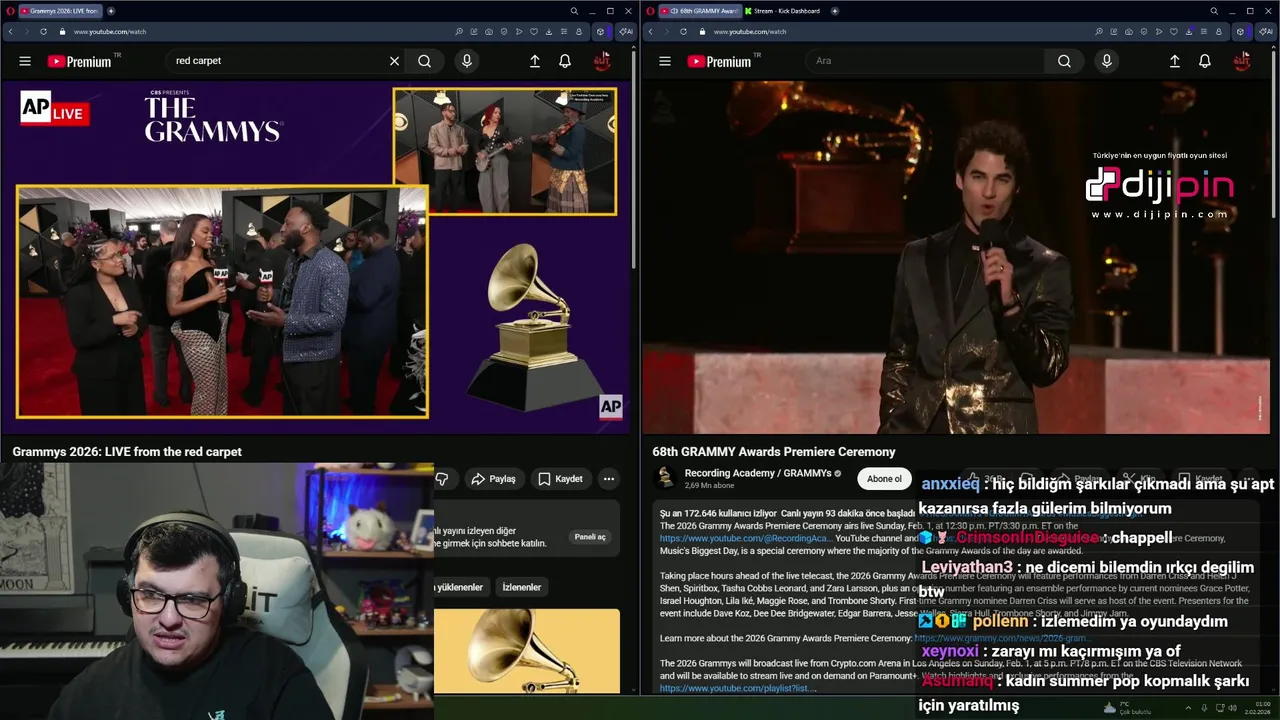Open Opera AI button in right window
Image resolution: width=1280 pixels, height=720 pixels.
click(1266, 31)
